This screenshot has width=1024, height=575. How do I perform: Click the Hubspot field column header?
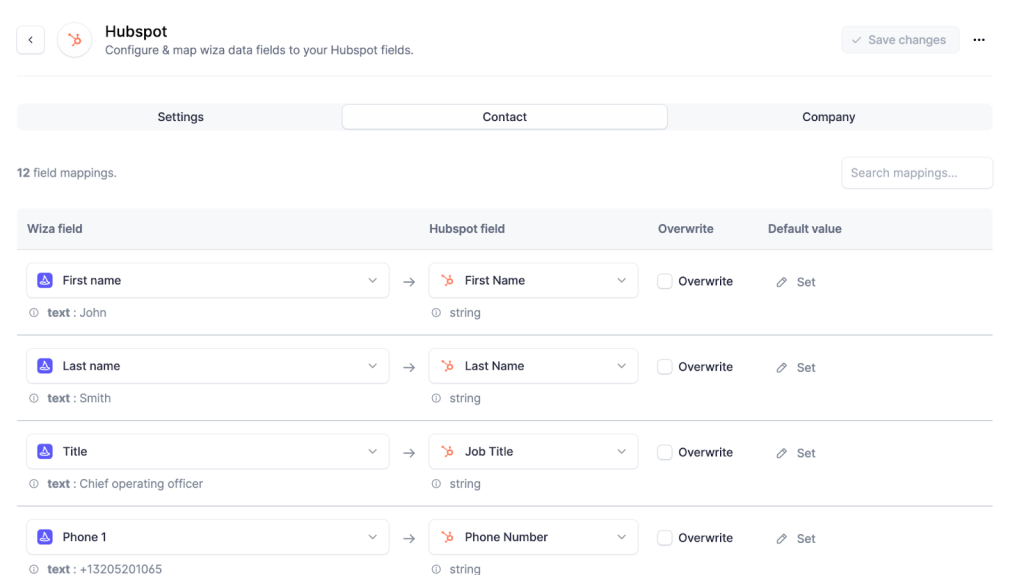467,229
